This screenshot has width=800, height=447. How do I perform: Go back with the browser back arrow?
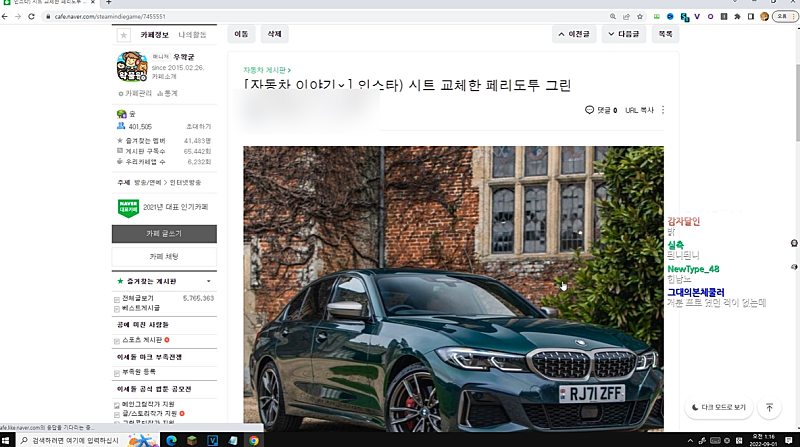[x=5, y=16]
